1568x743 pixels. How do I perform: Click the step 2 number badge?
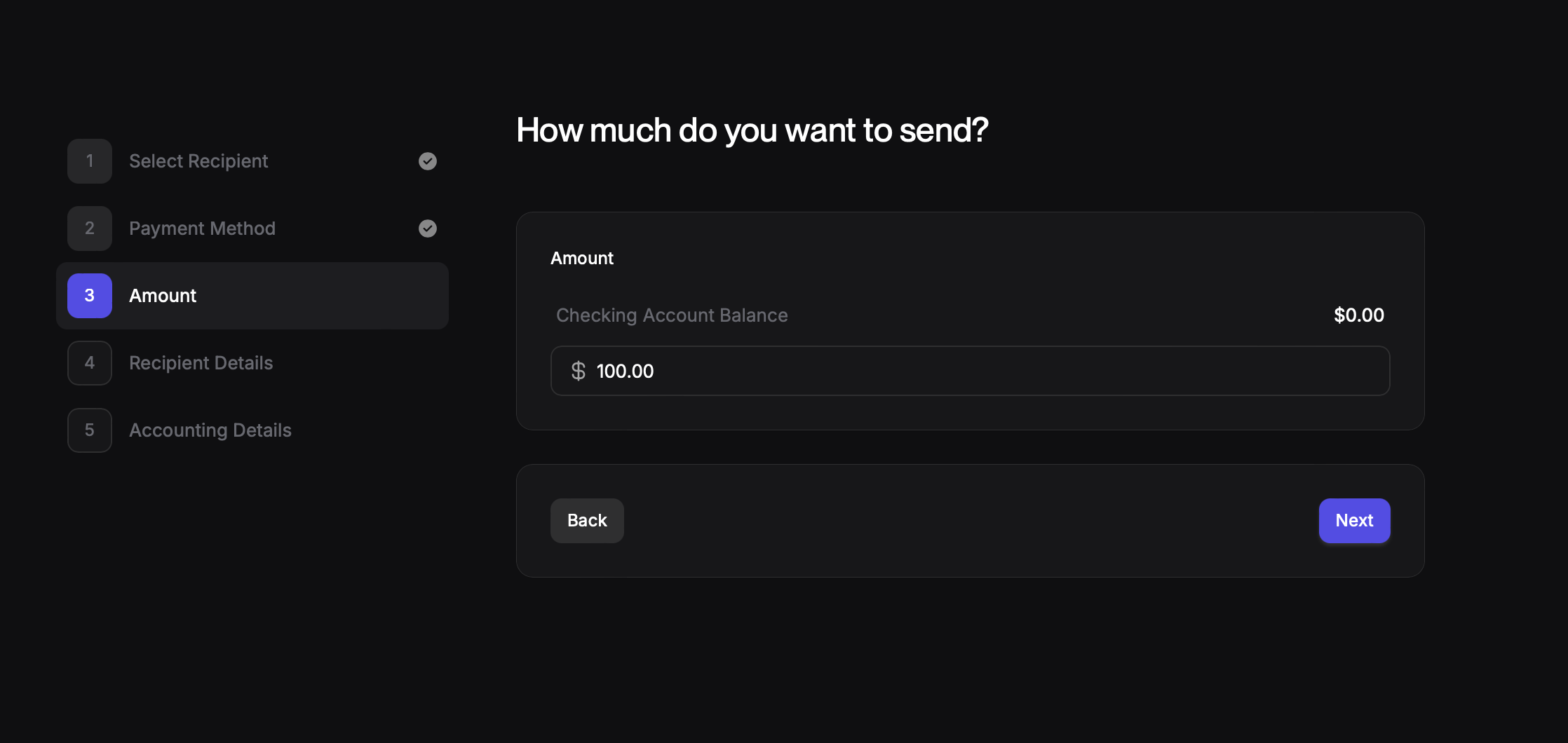[x=90, y=229]
